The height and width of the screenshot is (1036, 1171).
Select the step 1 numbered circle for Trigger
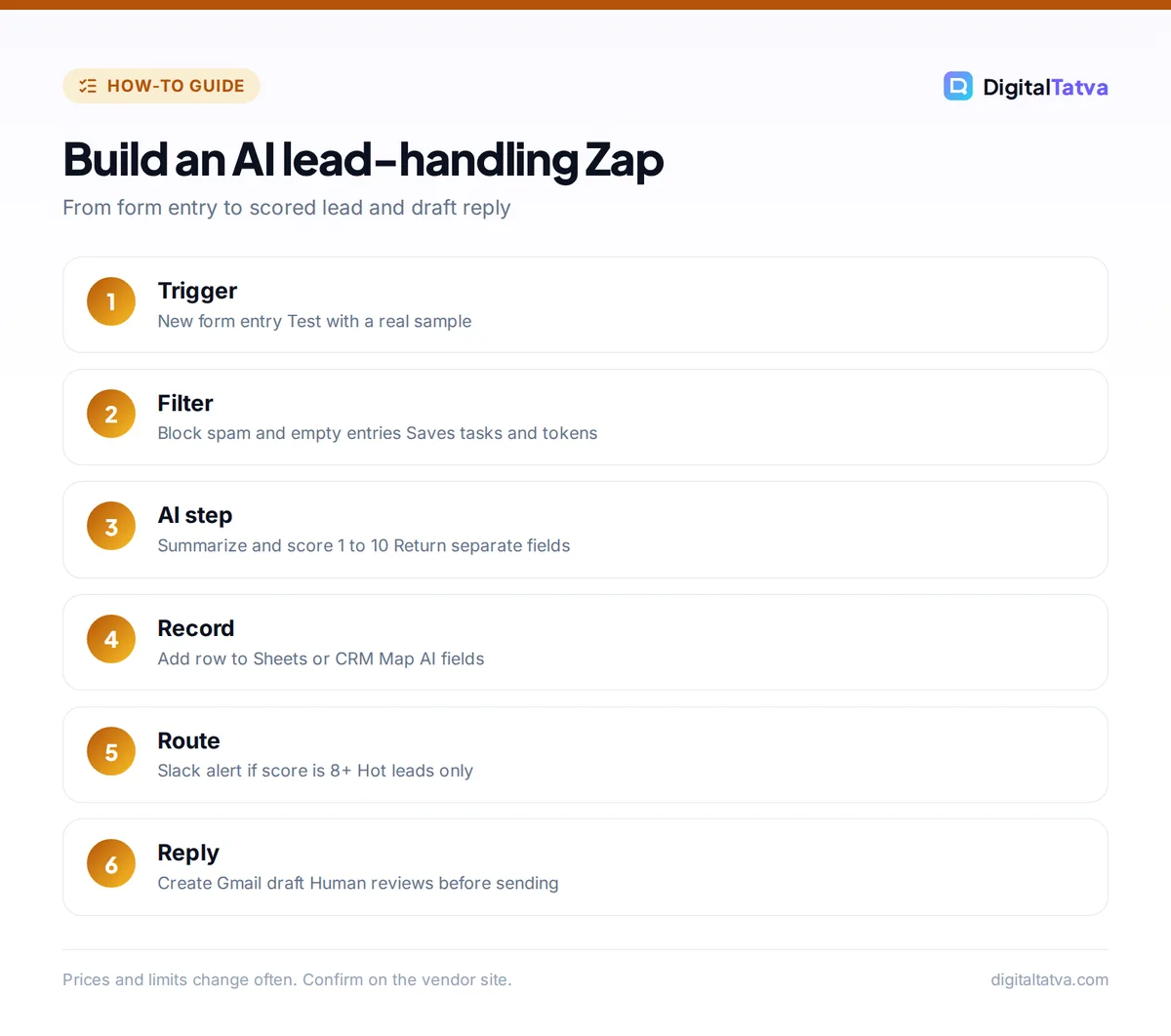click(x=111, y=301)
